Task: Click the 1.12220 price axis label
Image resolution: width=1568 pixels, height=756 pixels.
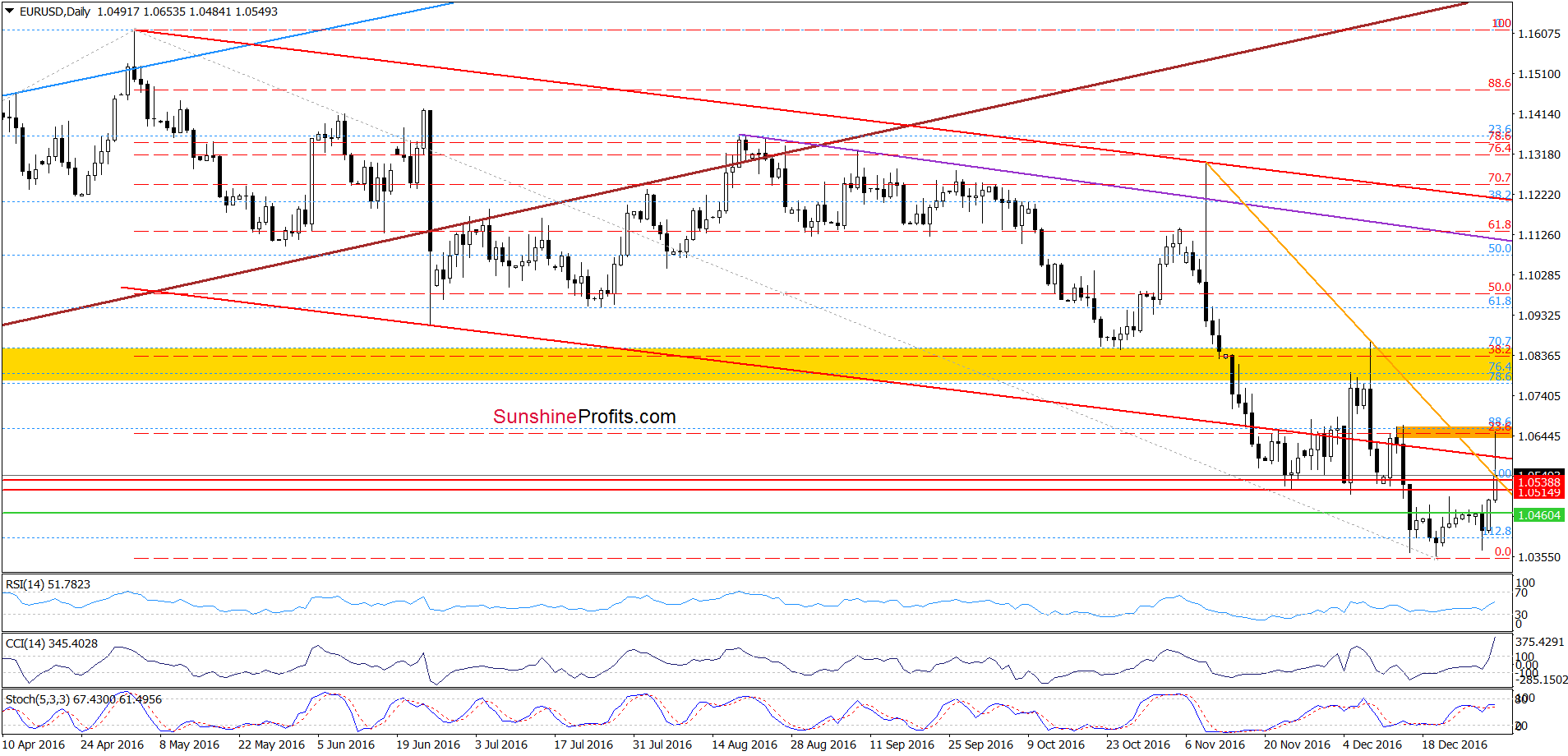Action: click(x=1539, y=195)
